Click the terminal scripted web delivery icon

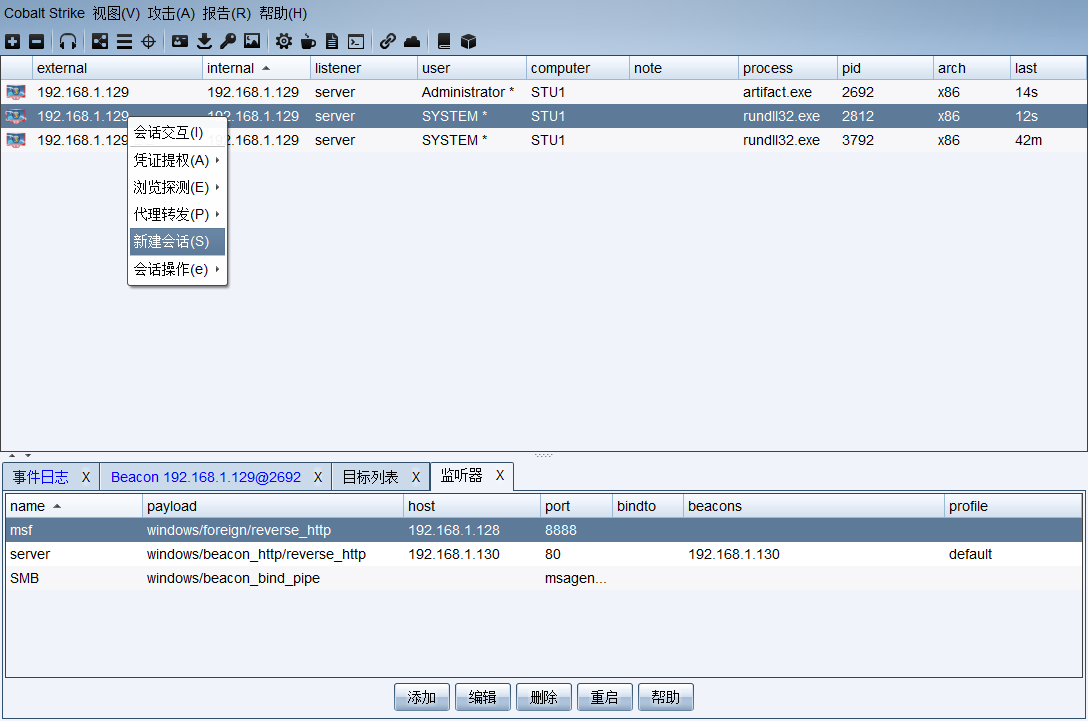[x=356, y=42]
